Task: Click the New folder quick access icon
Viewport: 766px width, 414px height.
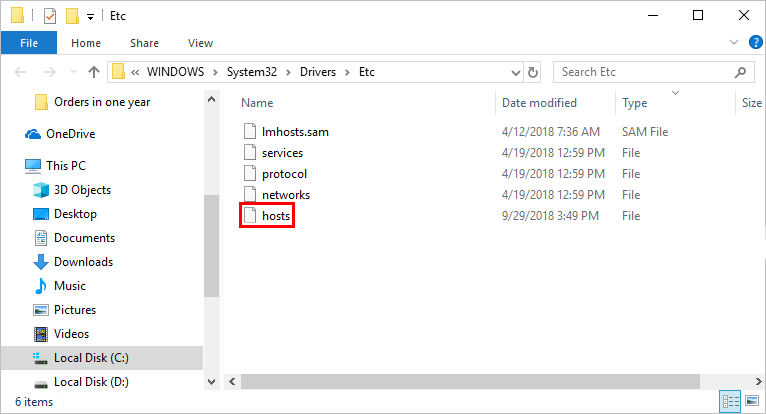Action: pyautogui.click(x=72, y=16)
